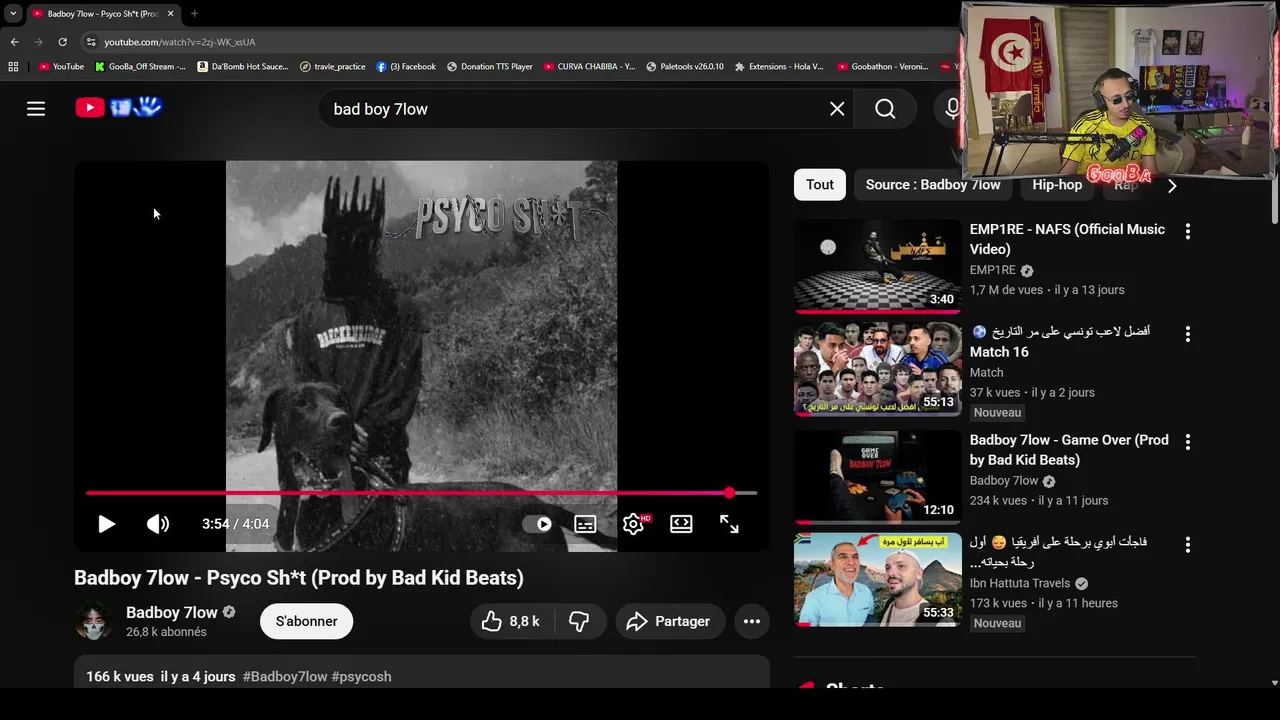Open the Paletools v26.0.10 bookmark

(x=685, y=67)
